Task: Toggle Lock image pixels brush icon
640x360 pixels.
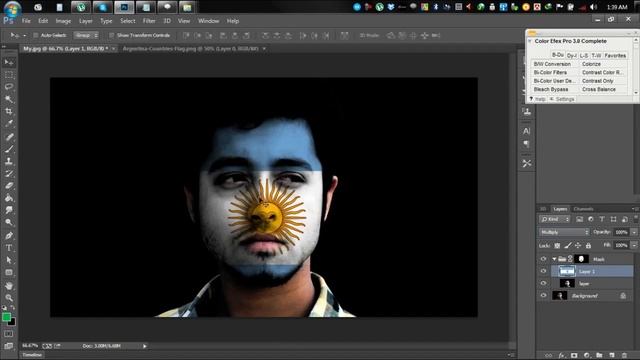Action: [568, 246]
